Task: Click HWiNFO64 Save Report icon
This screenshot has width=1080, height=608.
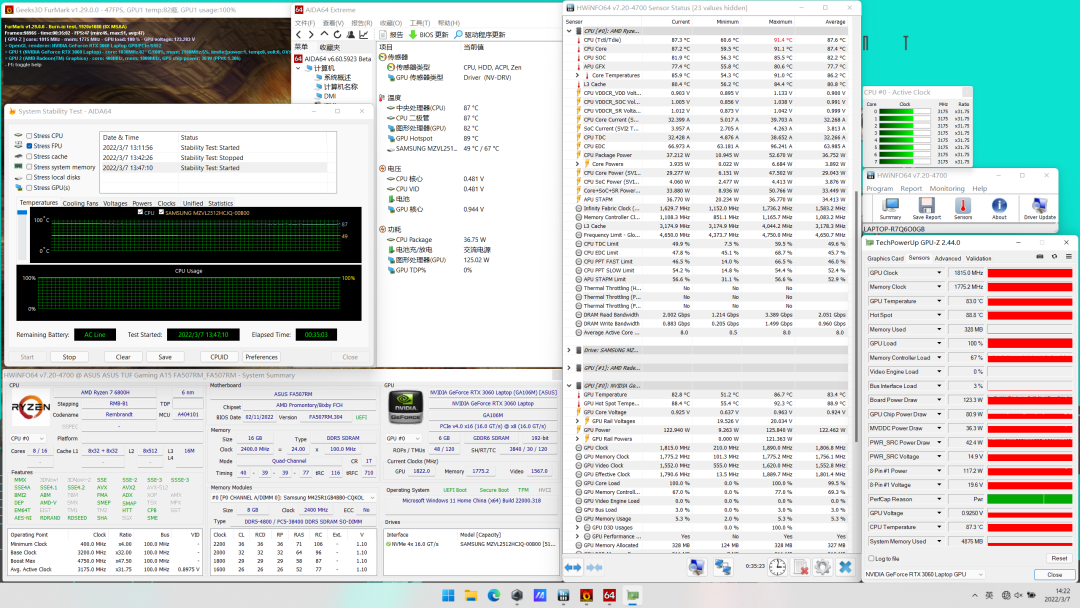Action: point(926,209)
